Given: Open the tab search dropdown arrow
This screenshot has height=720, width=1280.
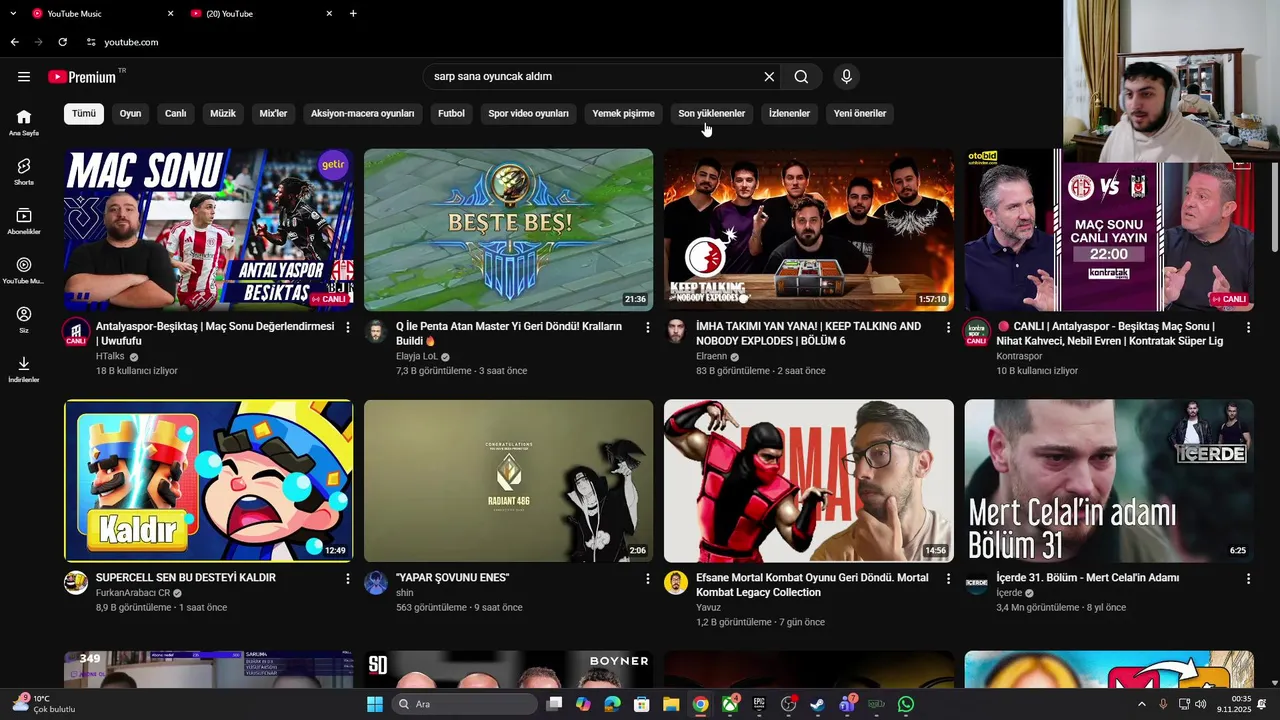Looking at the screenshot, I should pos(13,14).
